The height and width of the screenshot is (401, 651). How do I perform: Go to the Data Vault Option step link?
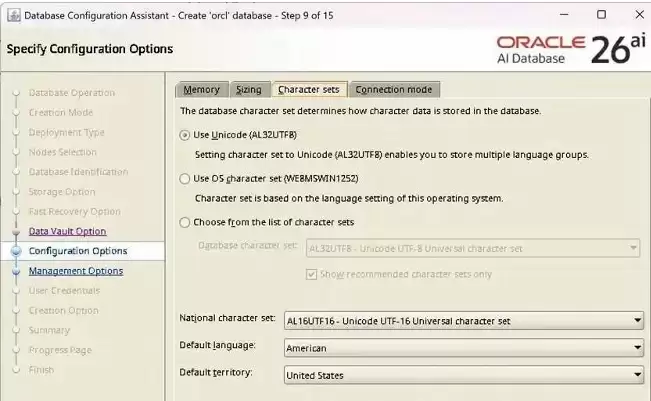point(67,231)
